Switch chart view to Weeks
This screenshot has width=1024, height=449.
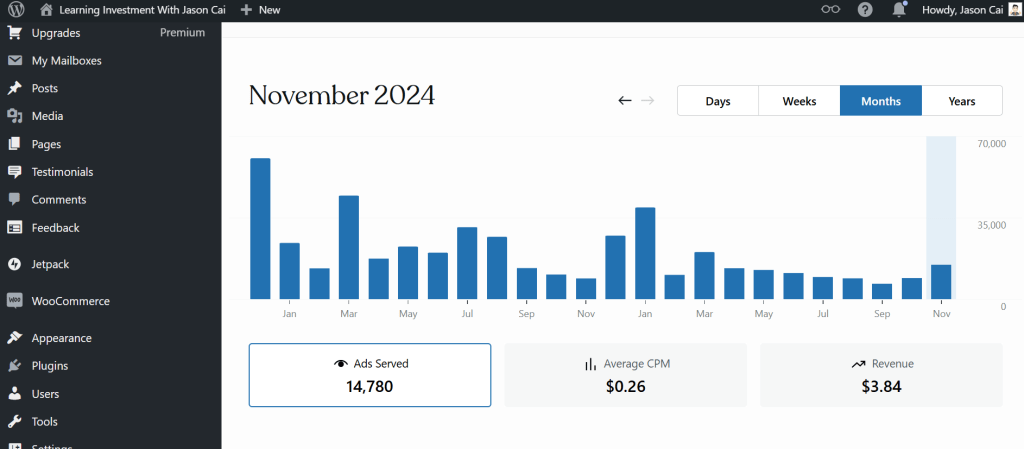tap(799, 101)
